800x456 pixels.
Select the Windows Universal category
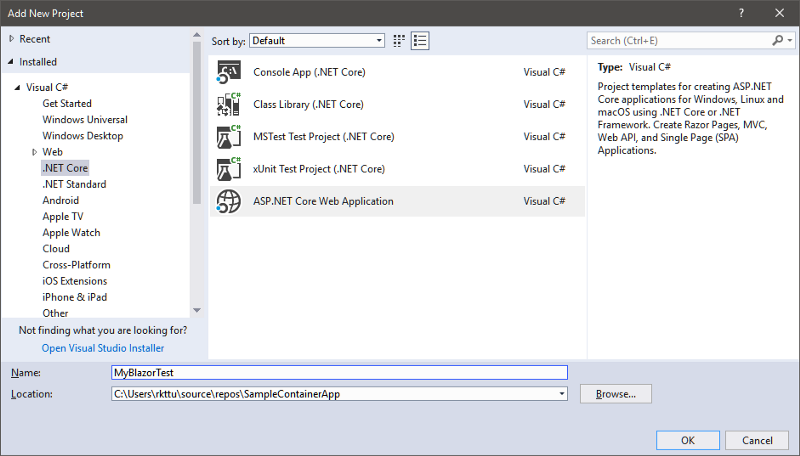coord(85,119)
